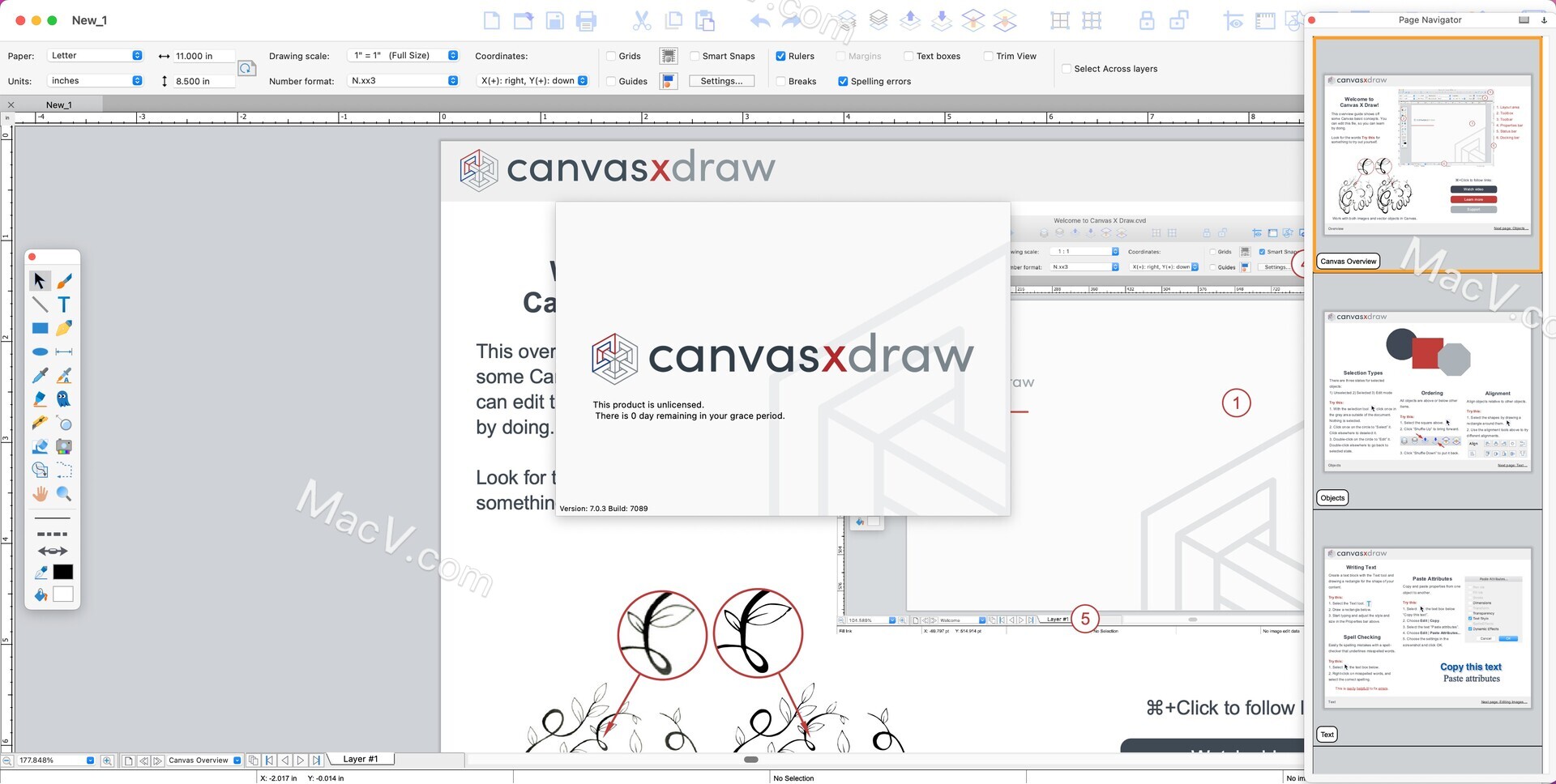Click the blue ghost sprite tool

tap(64, 399)
